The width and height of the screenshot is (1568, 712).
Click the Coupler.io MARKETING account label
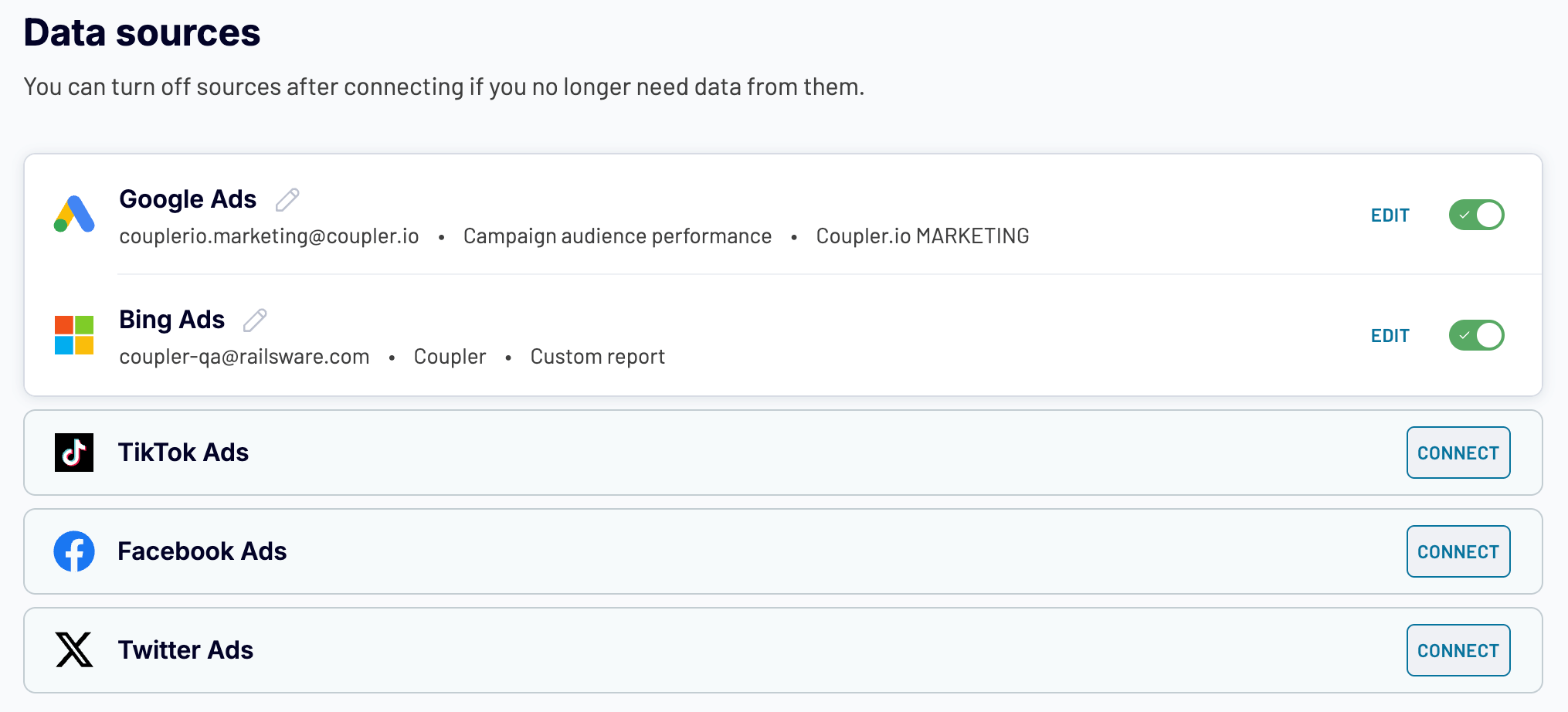coord(921,236)
